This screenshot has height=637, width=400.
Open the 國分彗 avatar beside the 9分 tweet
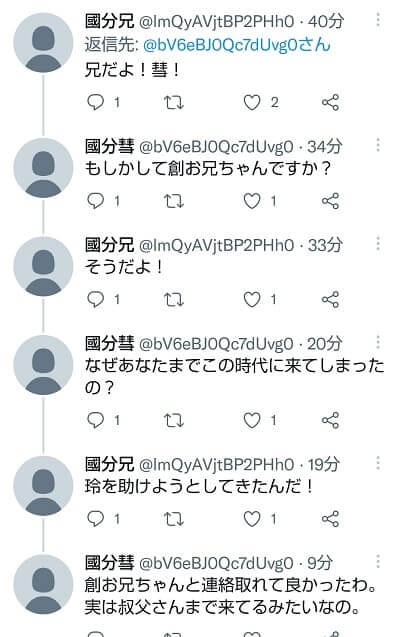point(43,584)
